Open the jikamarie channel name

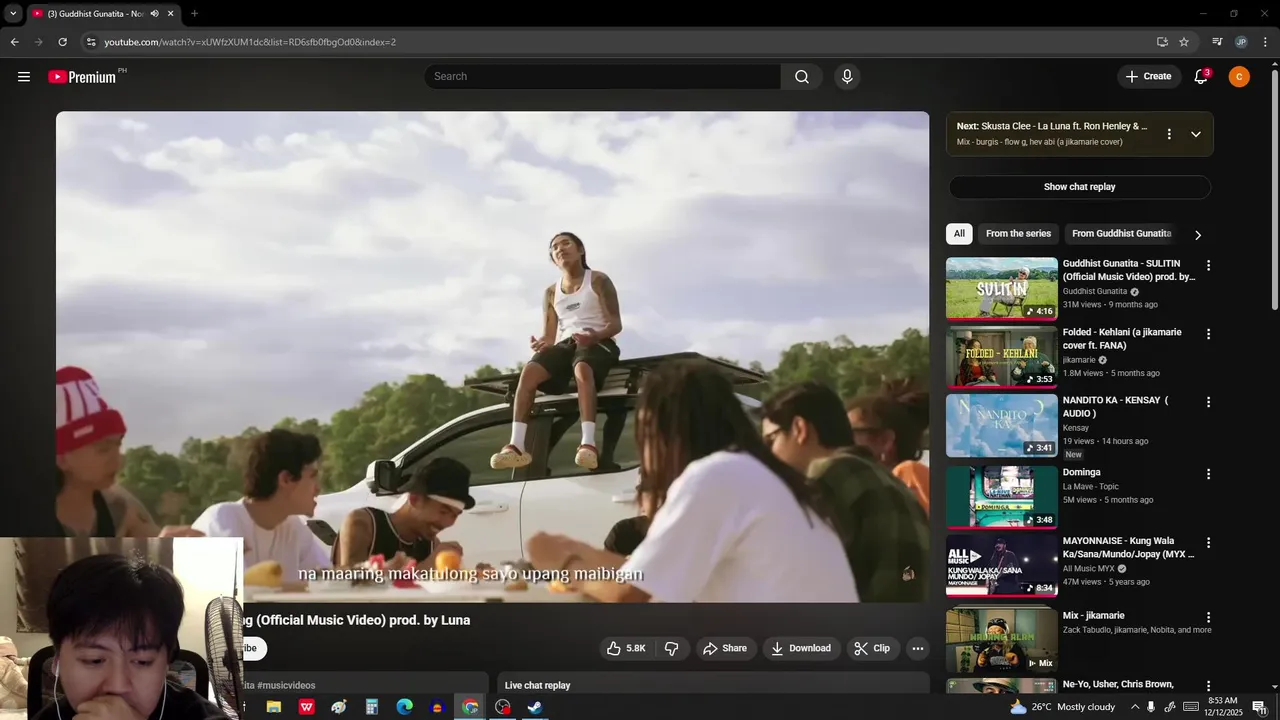point(1079,360)
